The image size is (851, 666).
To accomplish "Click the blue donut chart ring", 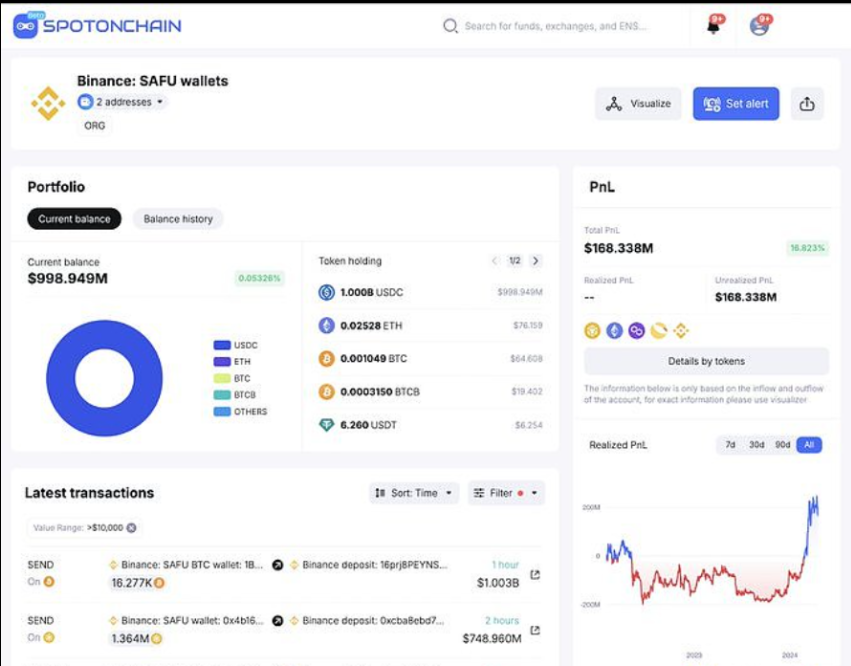I will click(x=60, y=378).
